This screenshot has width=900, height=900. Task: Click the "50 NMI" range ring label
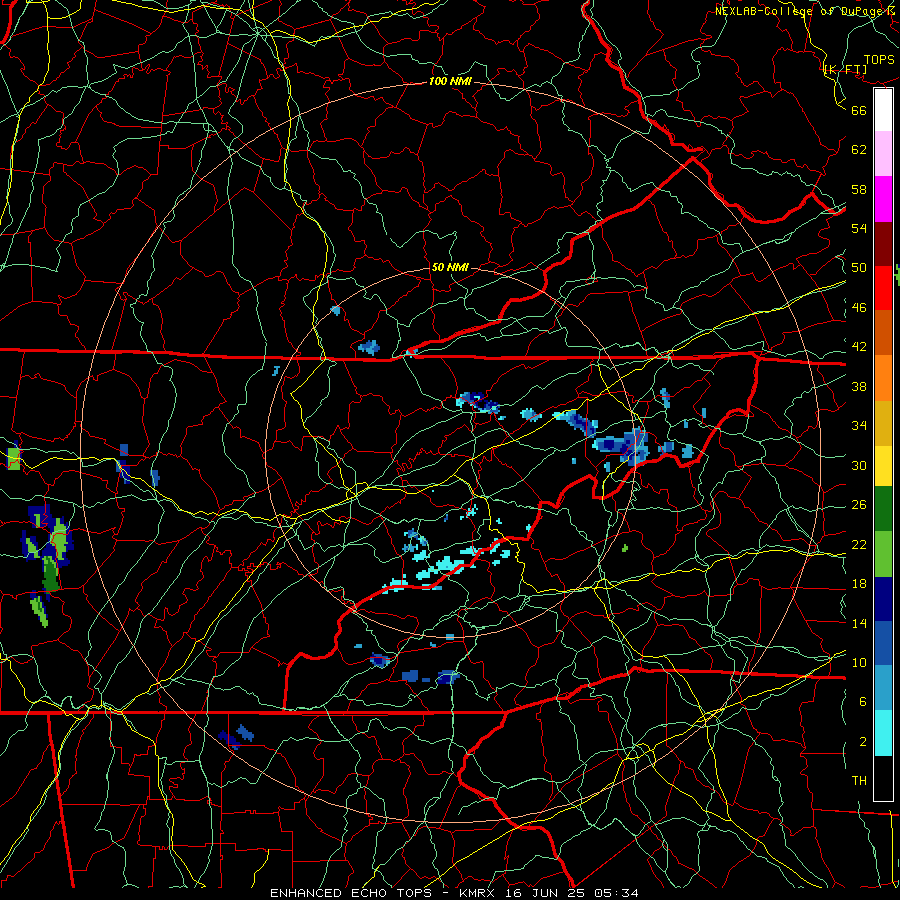point(450,267)
